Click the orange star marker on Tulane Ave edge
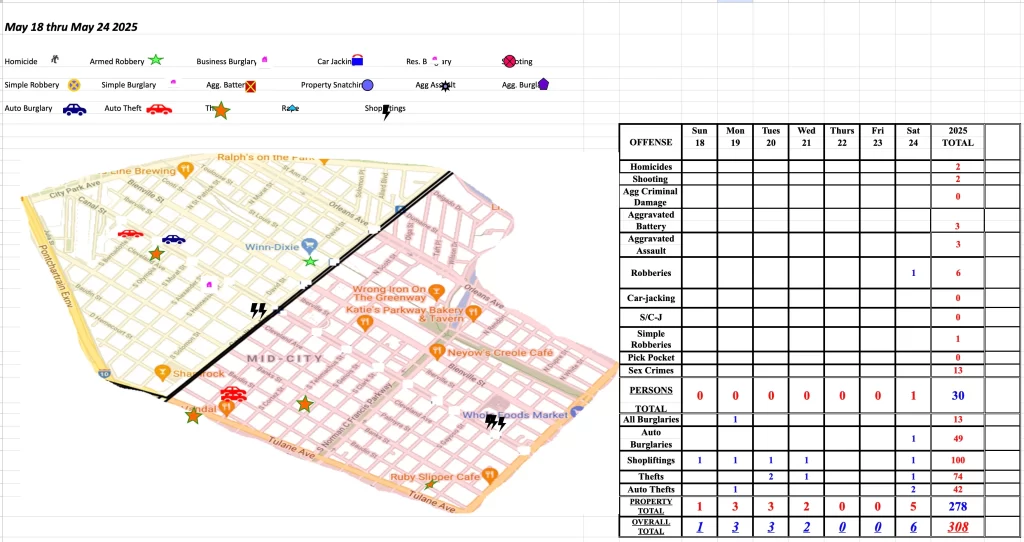Screen dimensions: 1024x542 (x=193, y=415)
